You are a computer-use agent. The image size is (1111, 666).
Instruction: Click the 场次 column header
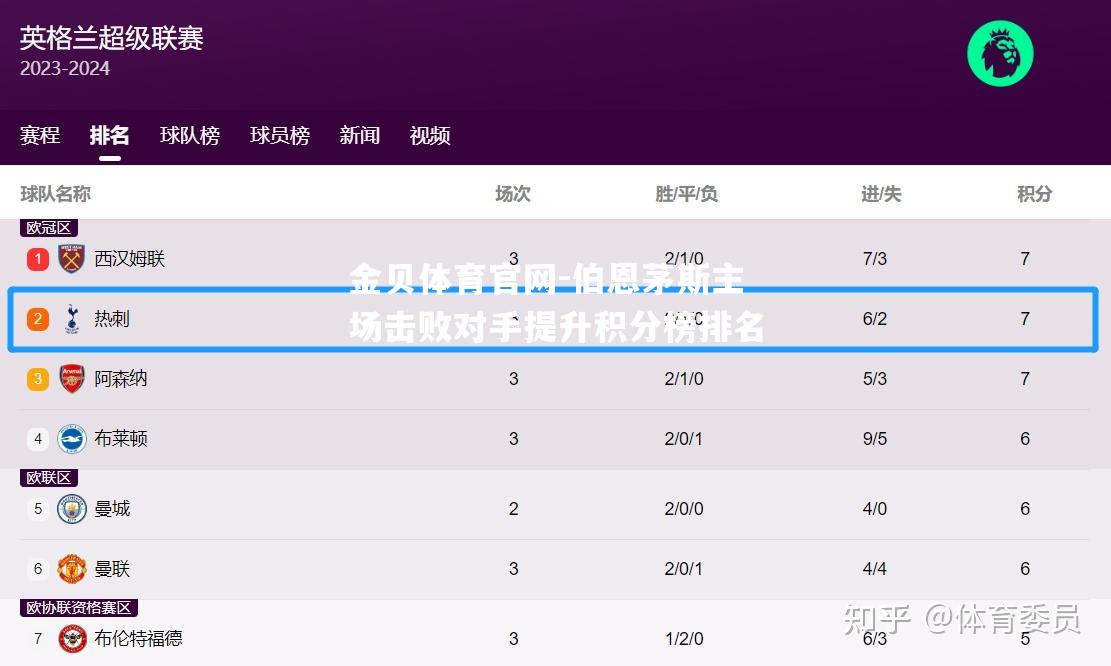point(513,193)
